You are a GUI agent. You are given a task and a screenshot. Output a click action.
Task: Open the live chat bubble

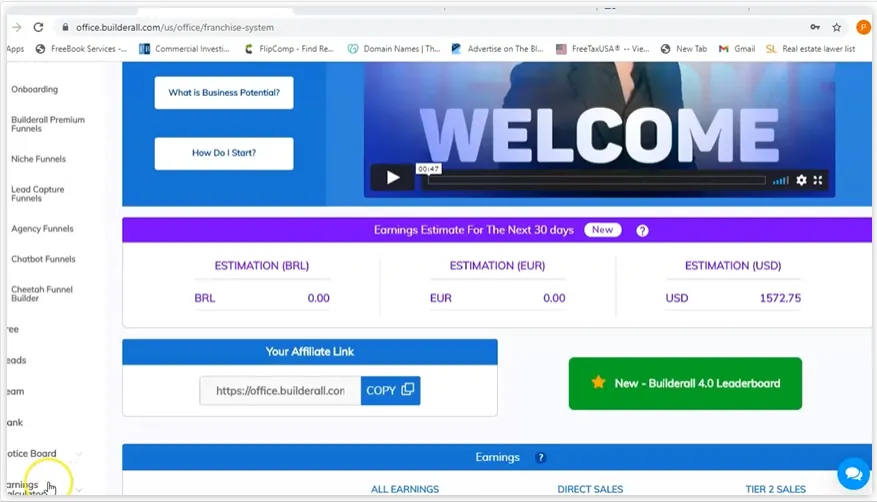click(854, 473)
